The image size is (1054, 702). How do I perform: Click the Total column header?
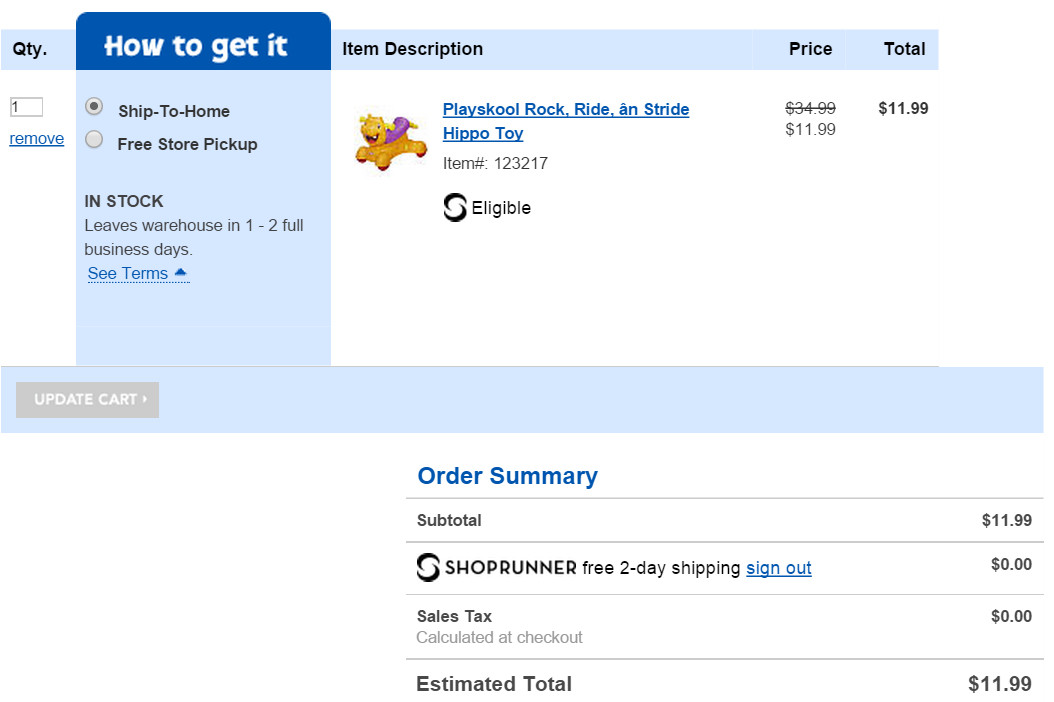pos(904,49)
